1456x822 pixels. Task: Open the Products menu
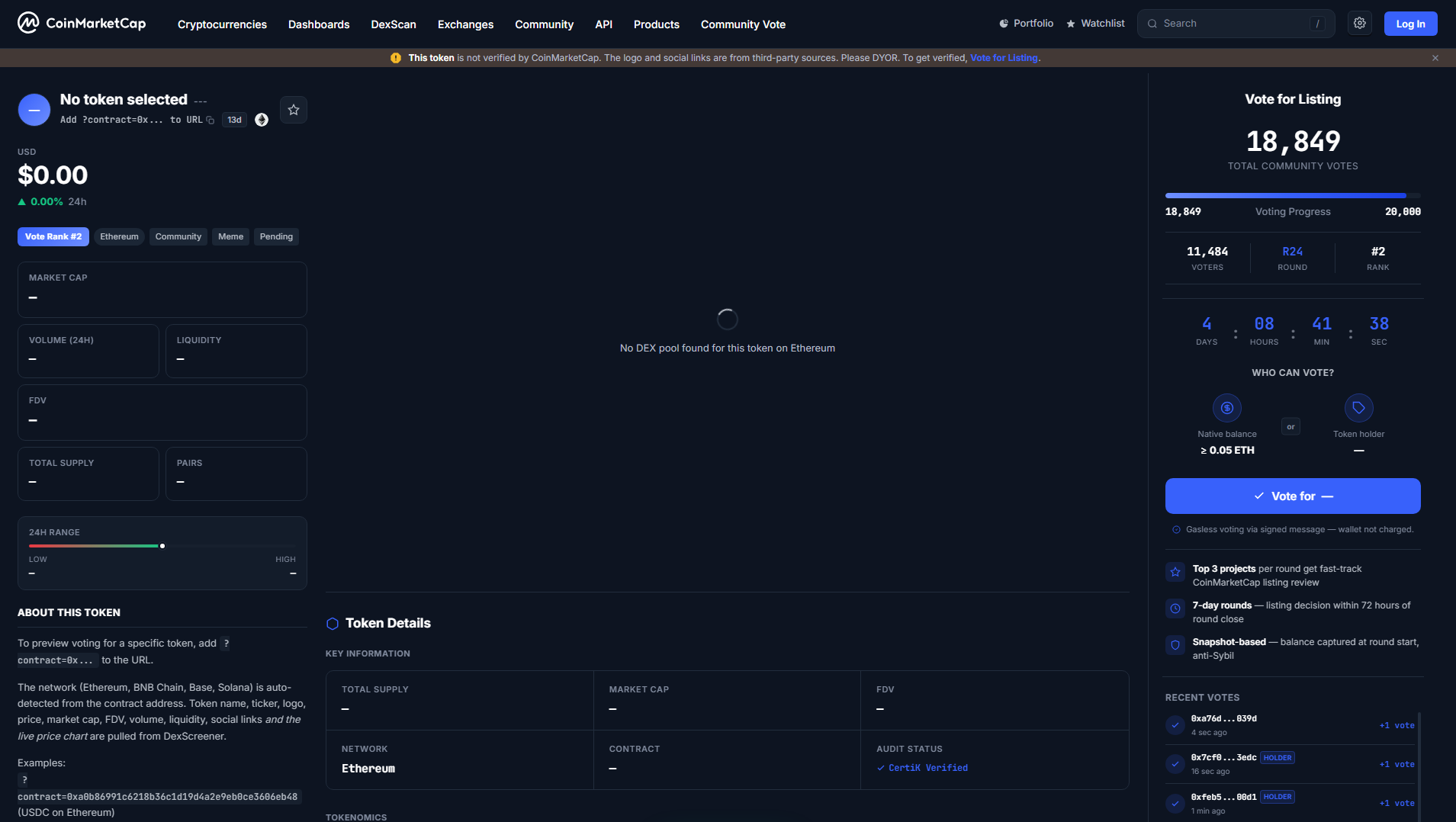coord(656,24)
